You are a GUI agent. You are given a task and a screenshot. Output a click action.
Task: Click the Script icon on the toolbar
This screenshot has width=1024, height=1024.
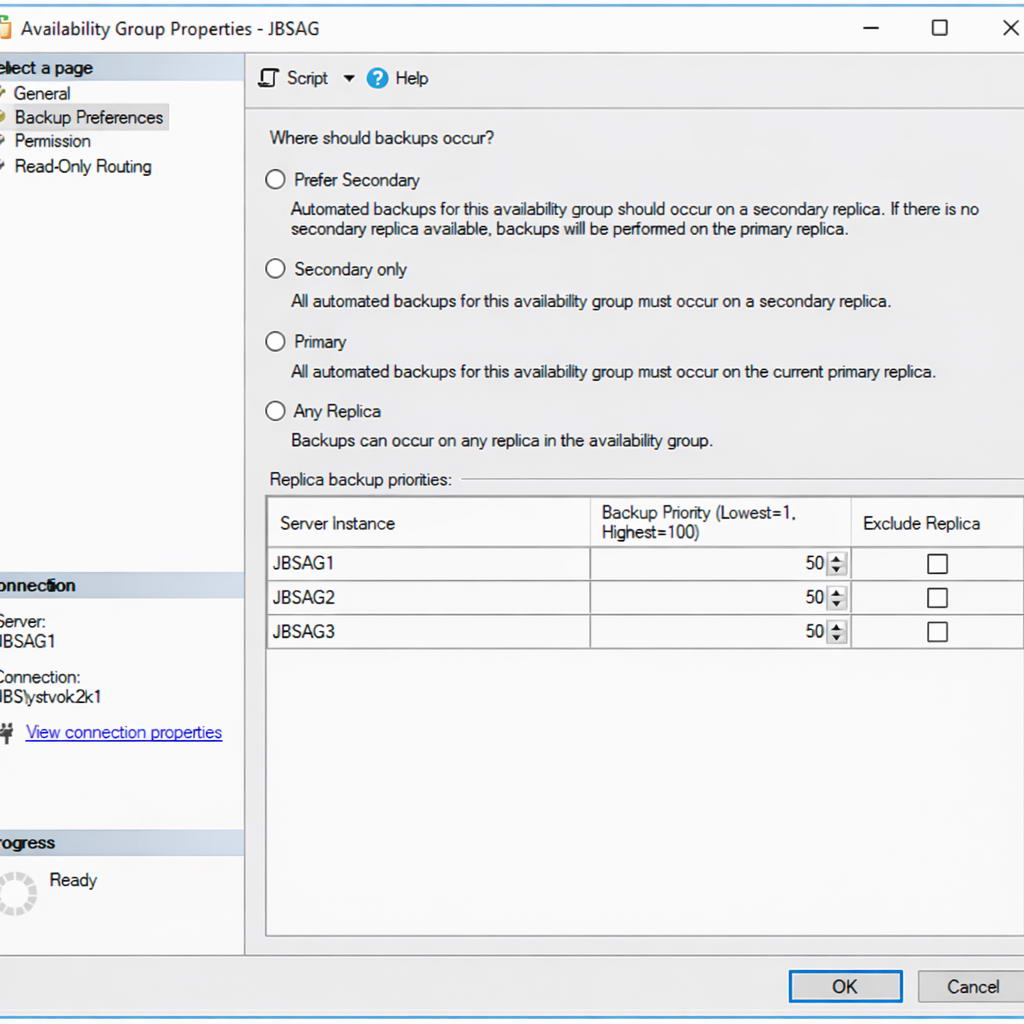coord(267,78)
